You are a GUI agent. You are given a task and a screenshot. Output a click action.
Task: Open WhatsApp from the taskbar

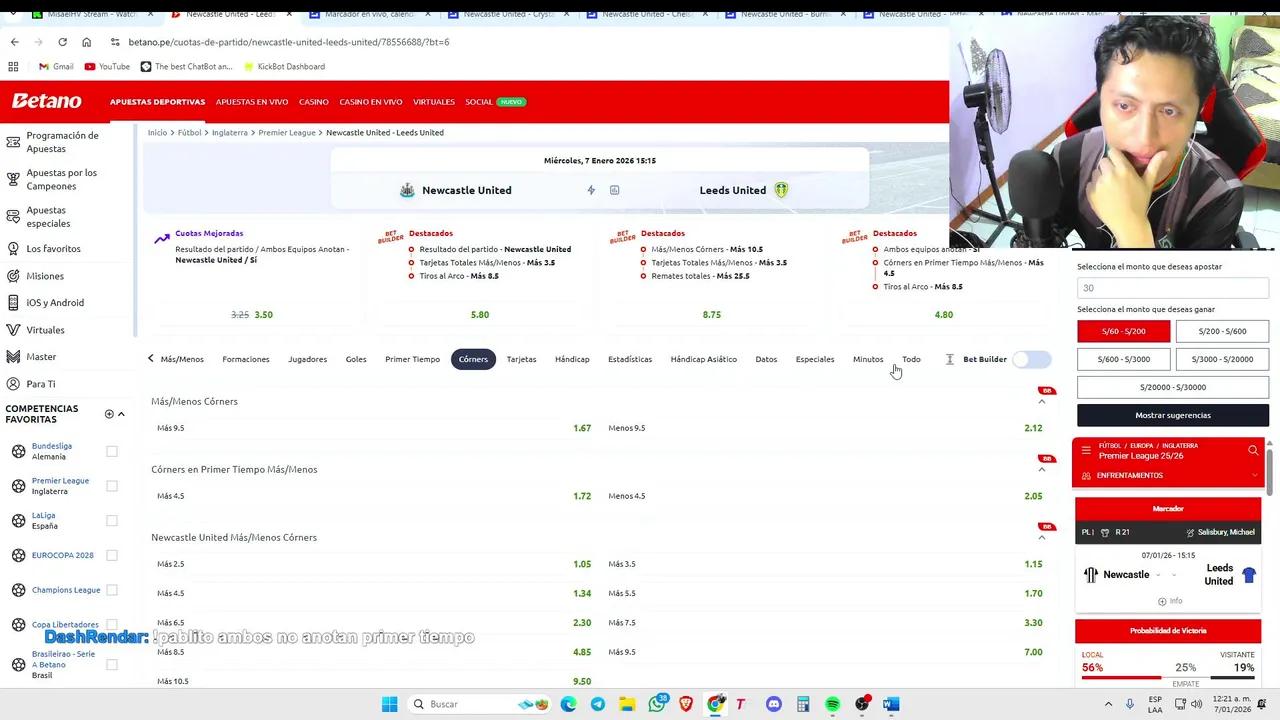point(657,704)
